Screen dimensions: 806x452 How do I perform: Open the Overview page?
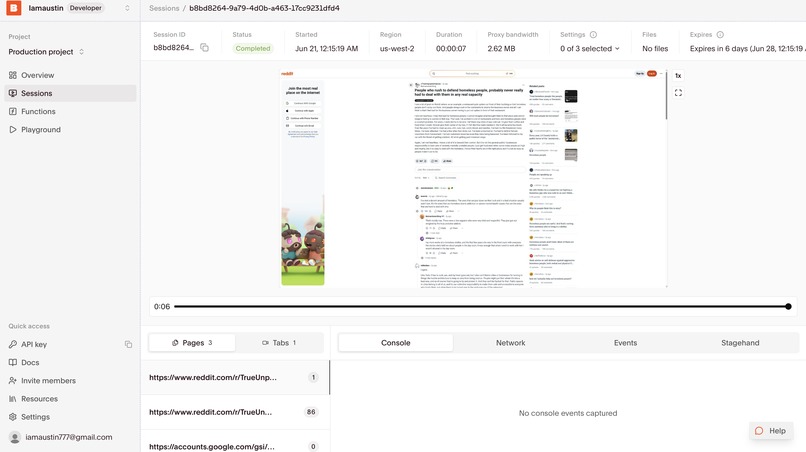tap(38, 75)
